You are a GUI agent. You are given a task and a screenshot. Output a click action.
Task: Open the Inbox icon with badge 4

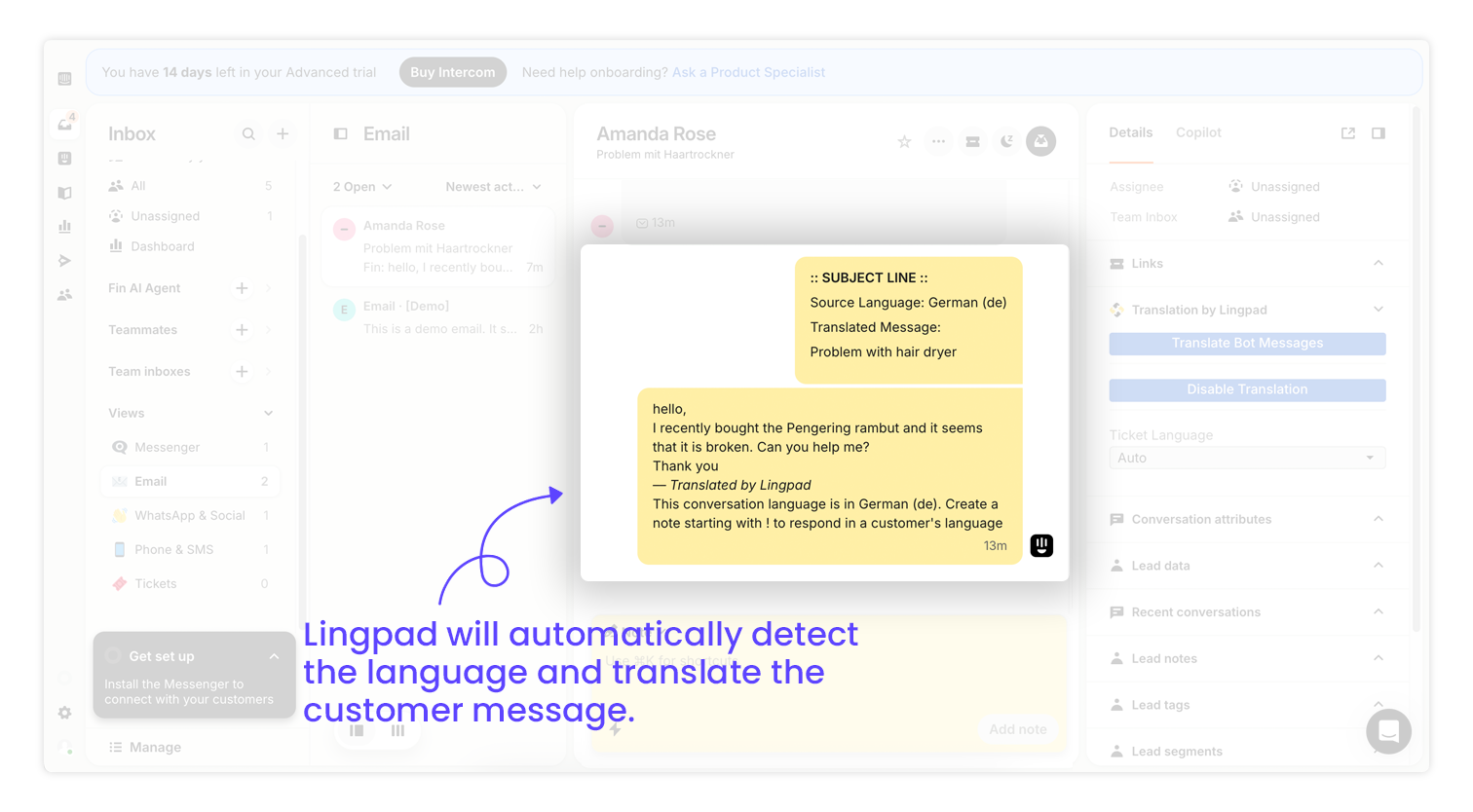pyautogui.click(x=65, y=124)
